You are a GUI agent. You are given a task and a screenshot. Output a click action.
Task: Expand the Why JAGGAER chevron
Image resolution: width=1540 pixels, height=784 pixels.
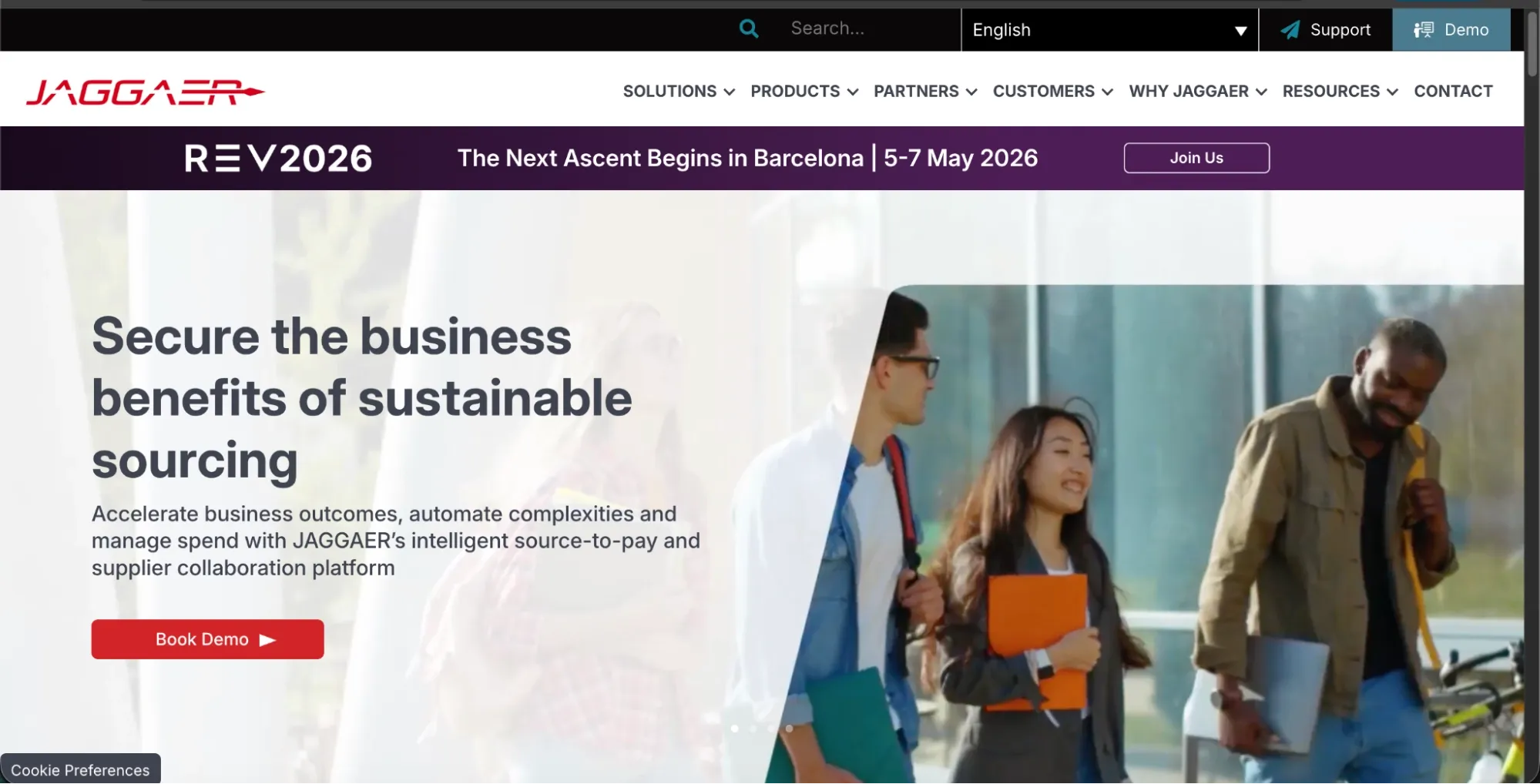point(1261,92)
